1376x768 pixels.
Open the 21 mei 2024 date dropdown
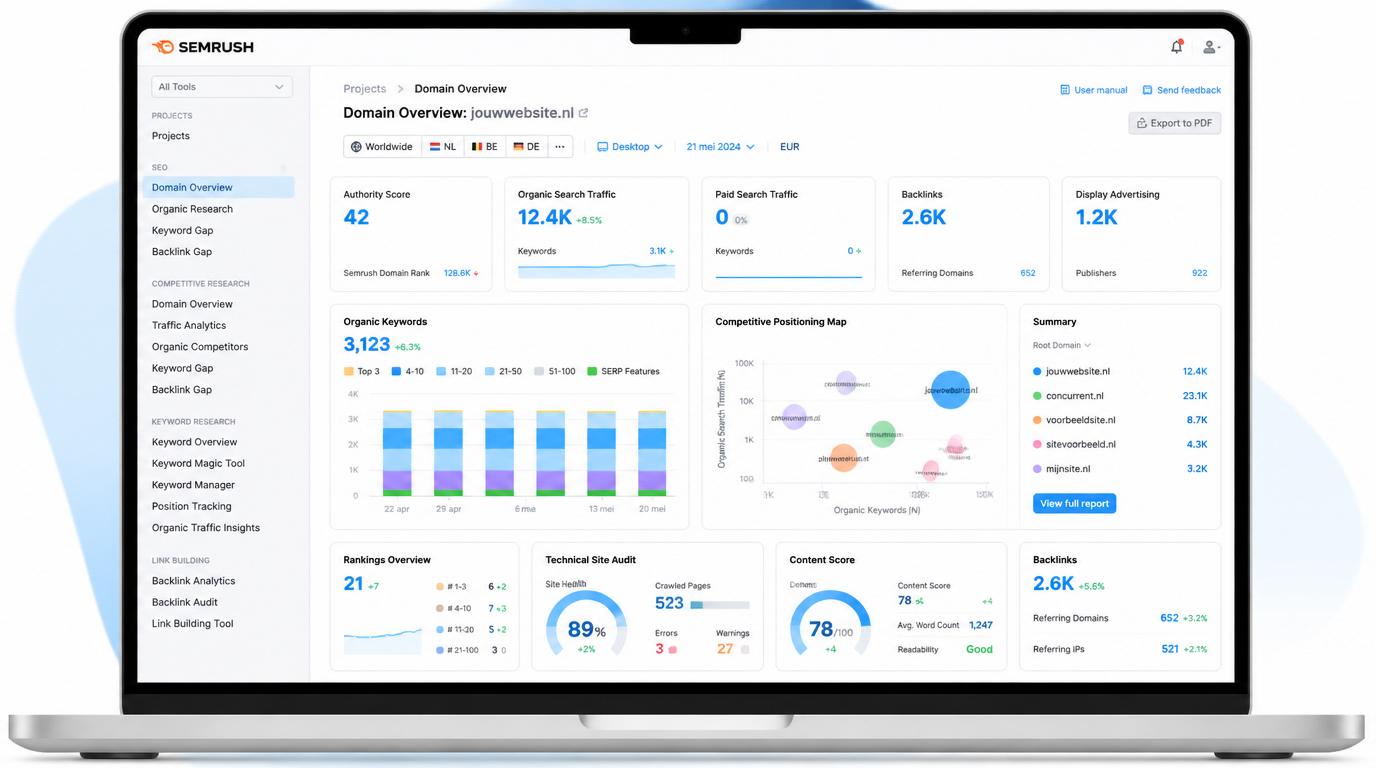pos(721,147)
